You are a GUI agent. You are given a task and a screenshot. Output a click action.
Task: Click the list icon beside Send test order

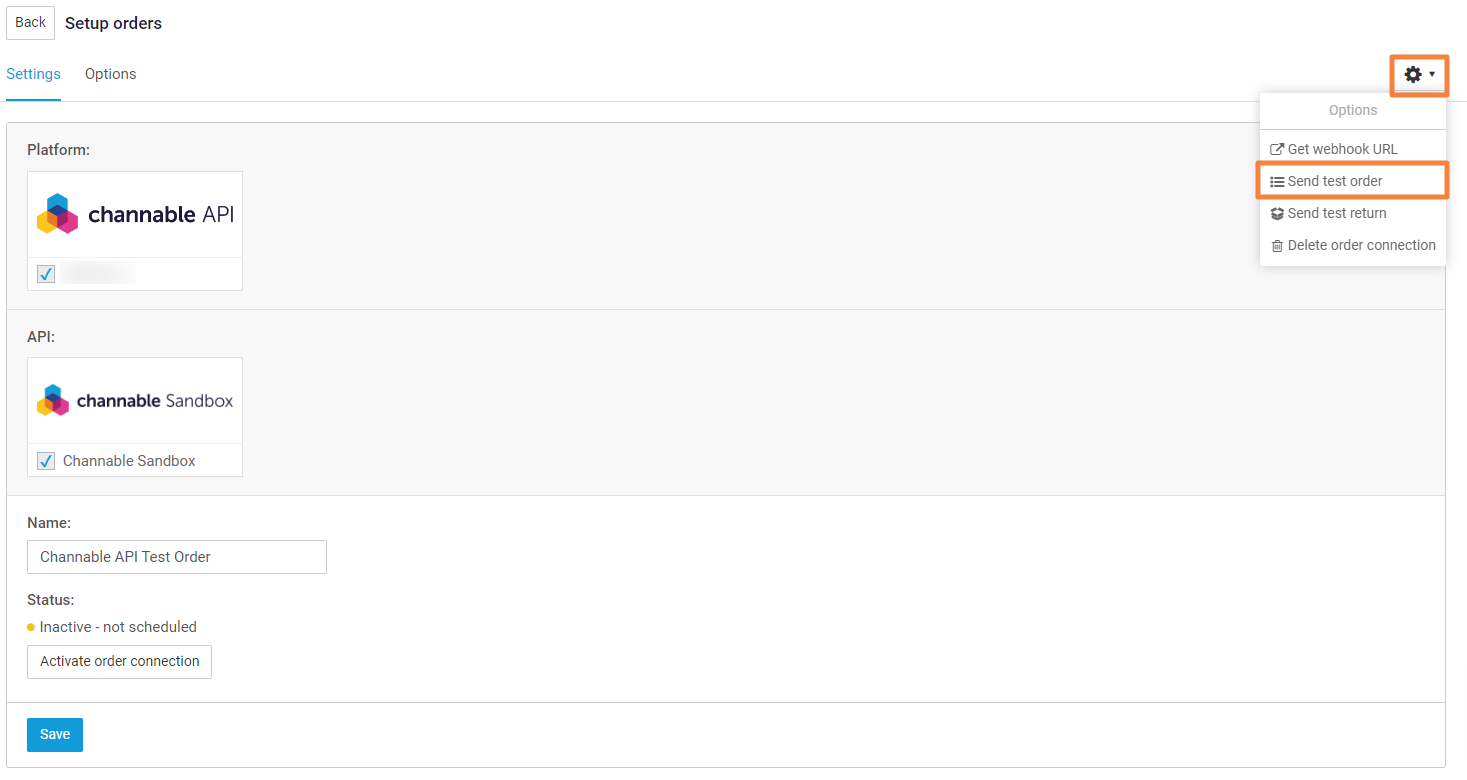coord(1277,181)
